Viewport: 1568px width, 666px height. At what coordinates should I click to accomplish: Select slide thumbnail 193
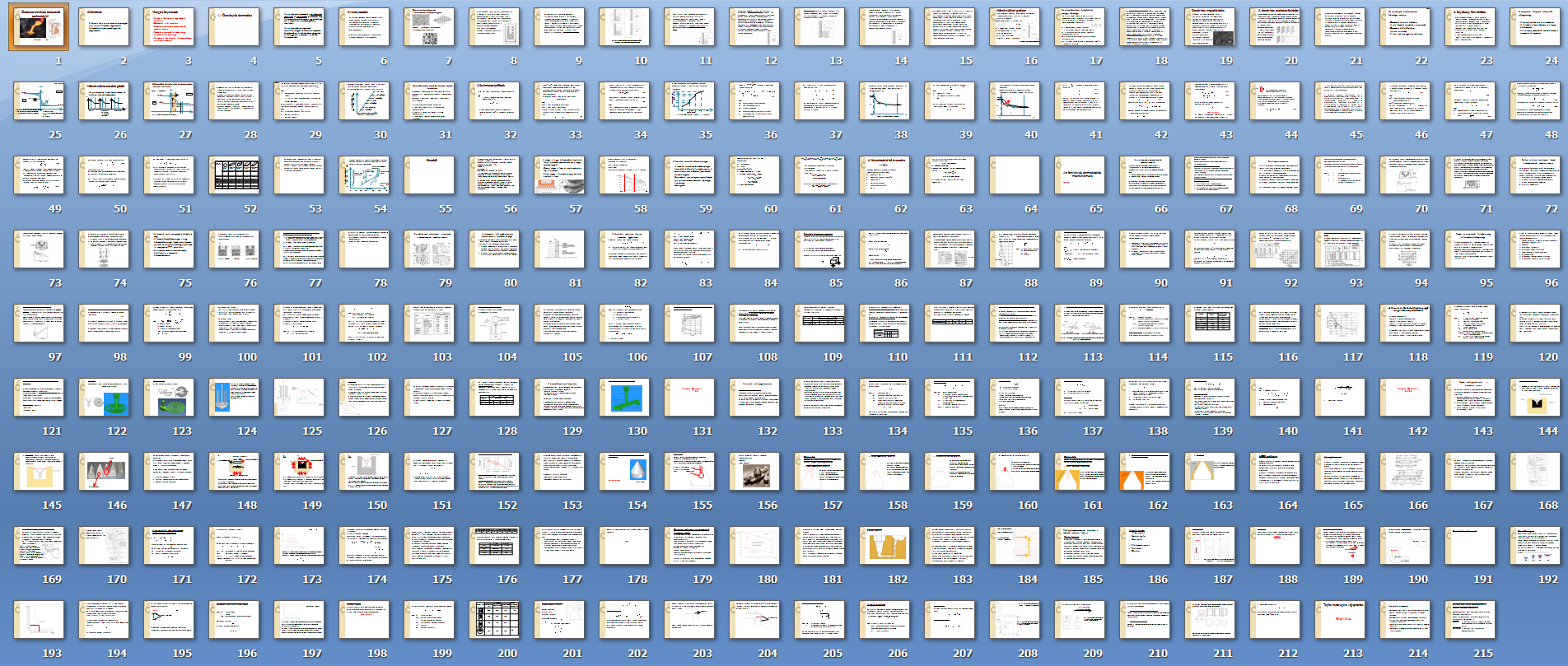39,620
